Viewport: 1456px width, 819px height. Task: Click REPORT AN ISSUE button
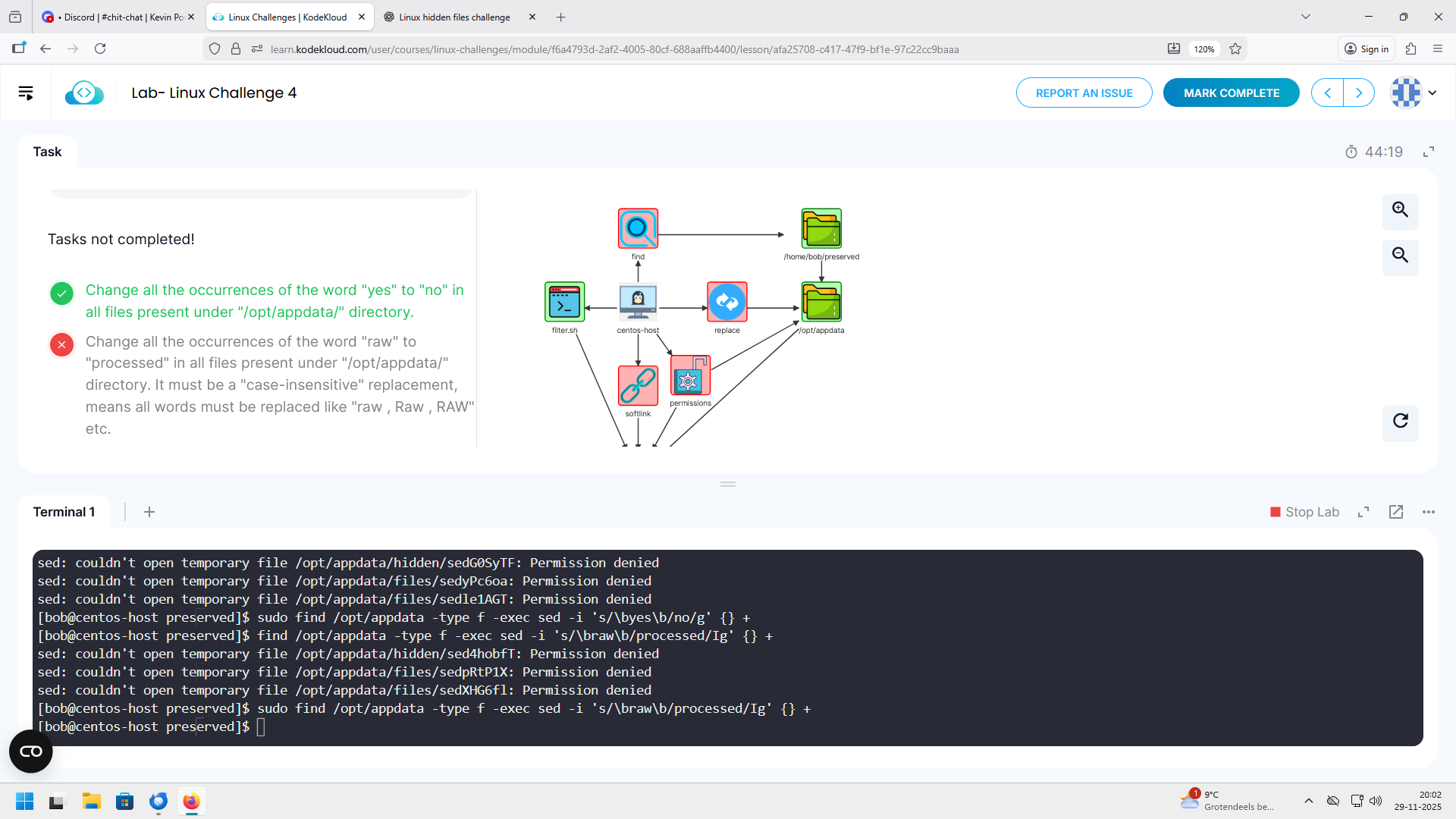tap(1084, 93)
